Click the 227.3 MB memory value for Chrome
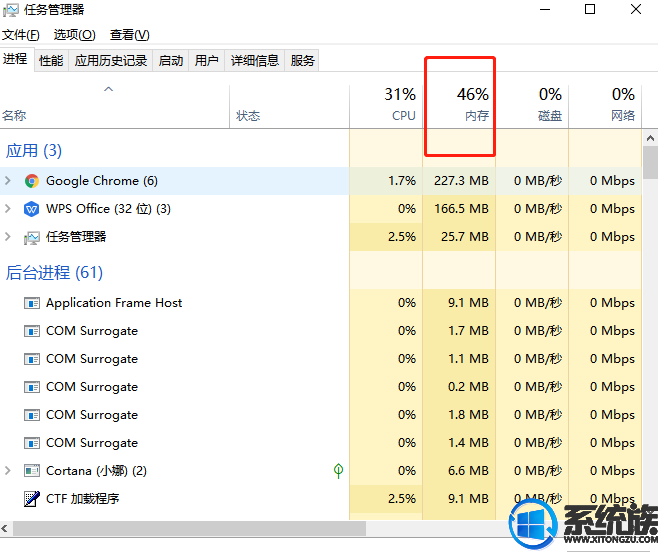Viewport: 658px width, 552px height. click(x=461, y=181)
